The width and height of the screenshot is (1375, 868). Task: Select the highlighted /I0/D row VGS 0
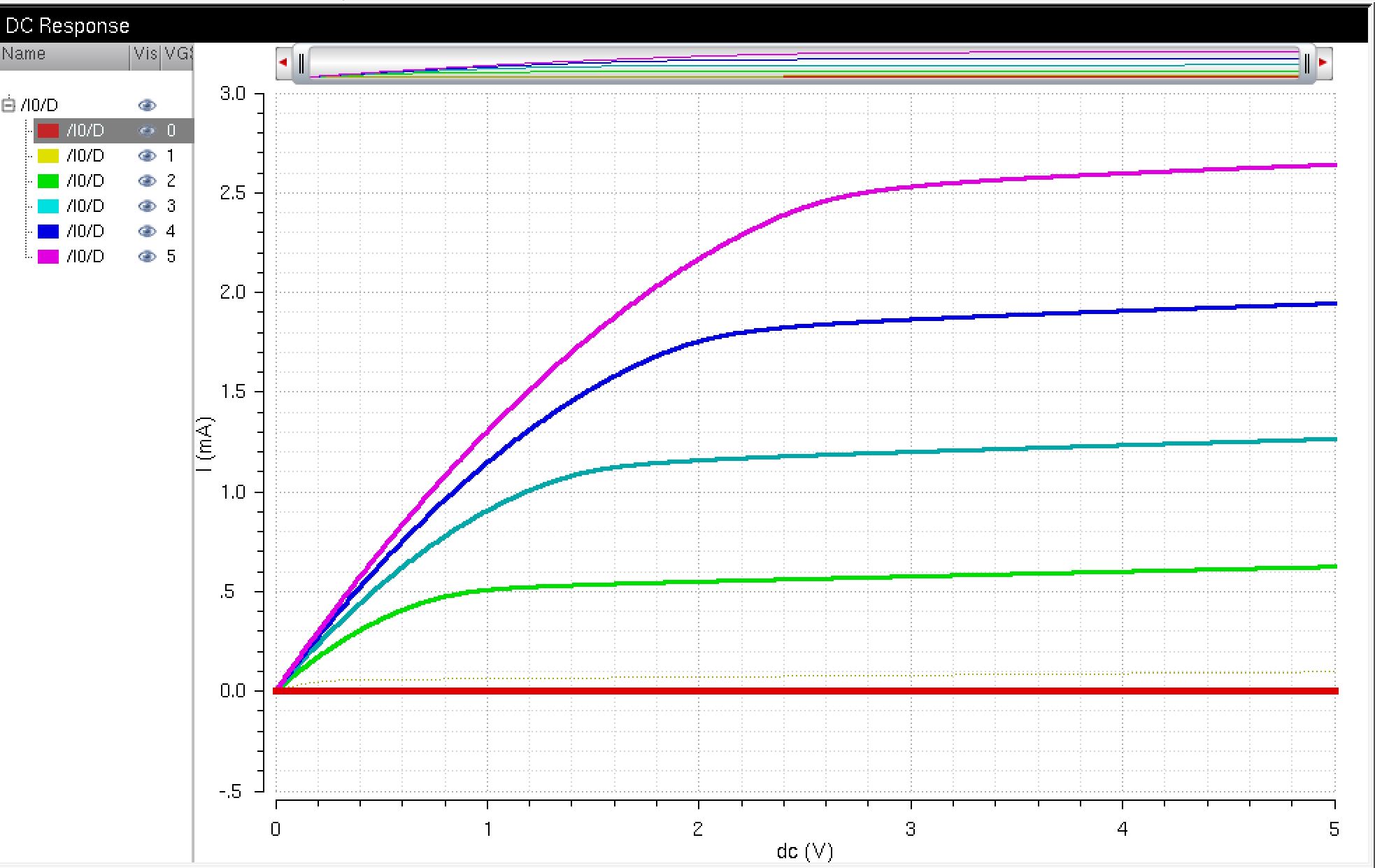(x=113, y=131)
